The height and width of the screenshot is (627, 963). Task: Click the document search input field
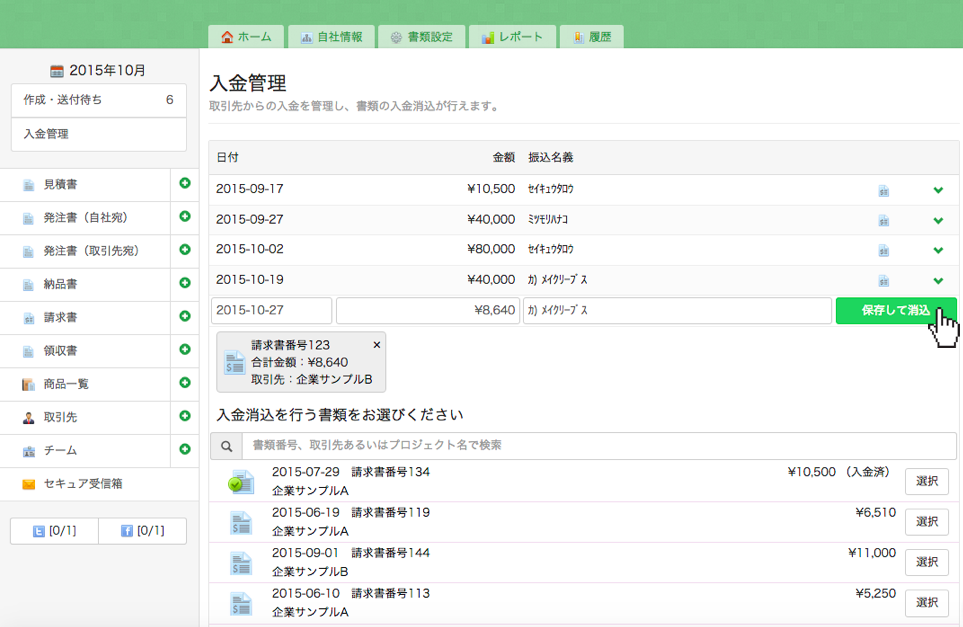click(x=599, y=446)
